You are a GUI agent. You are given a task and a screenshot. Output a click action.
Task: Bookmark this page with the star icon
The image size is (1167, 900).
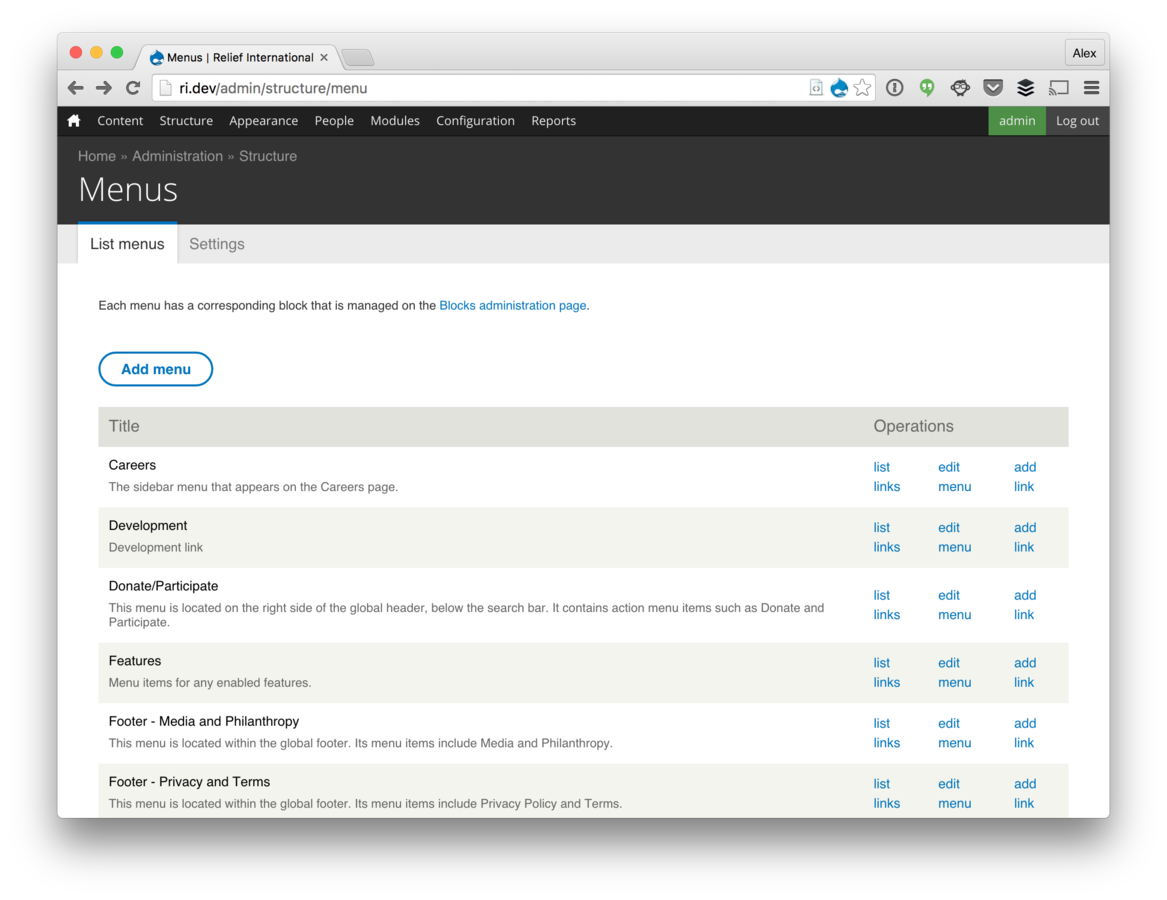click(x=863, y=88)
